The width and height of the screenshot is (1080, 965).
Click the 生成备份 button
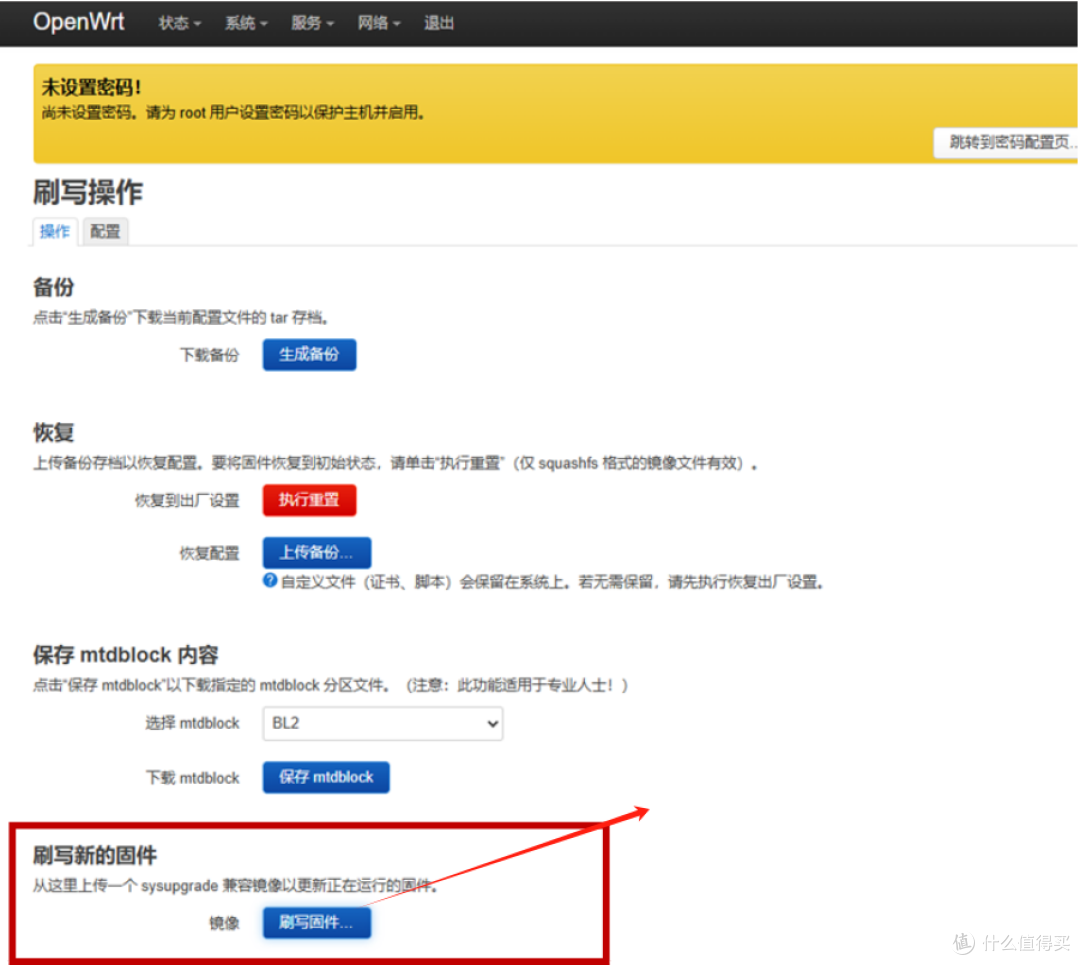[x=309, y=355]
